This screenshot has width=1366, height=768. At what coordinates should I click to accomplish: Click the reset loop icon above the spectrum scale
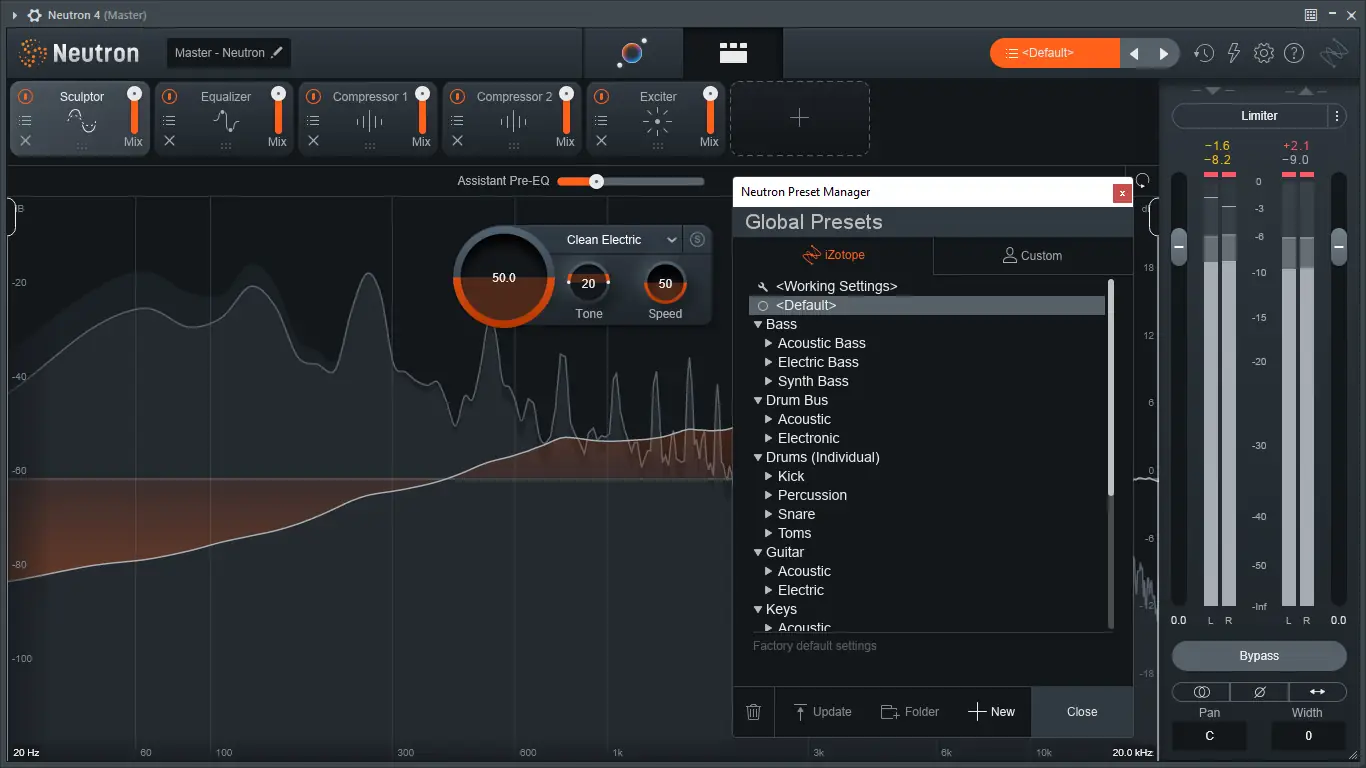pos(1142,182)
